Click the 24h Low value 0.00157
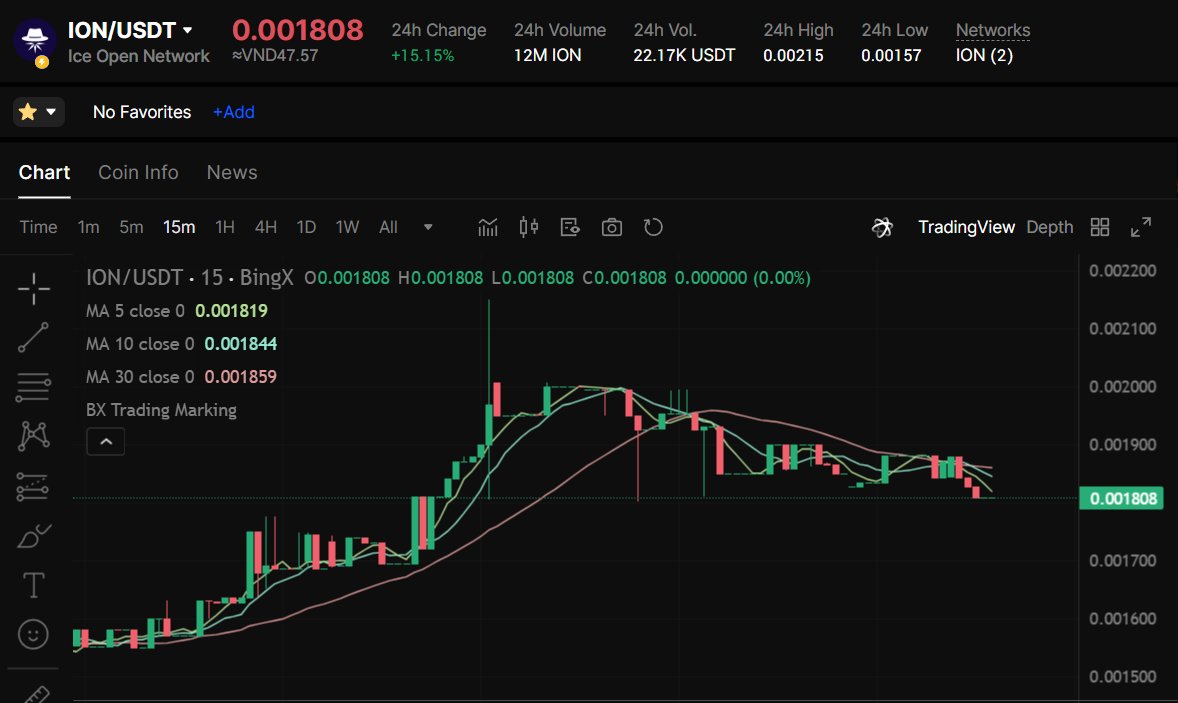 pos(891,56)
